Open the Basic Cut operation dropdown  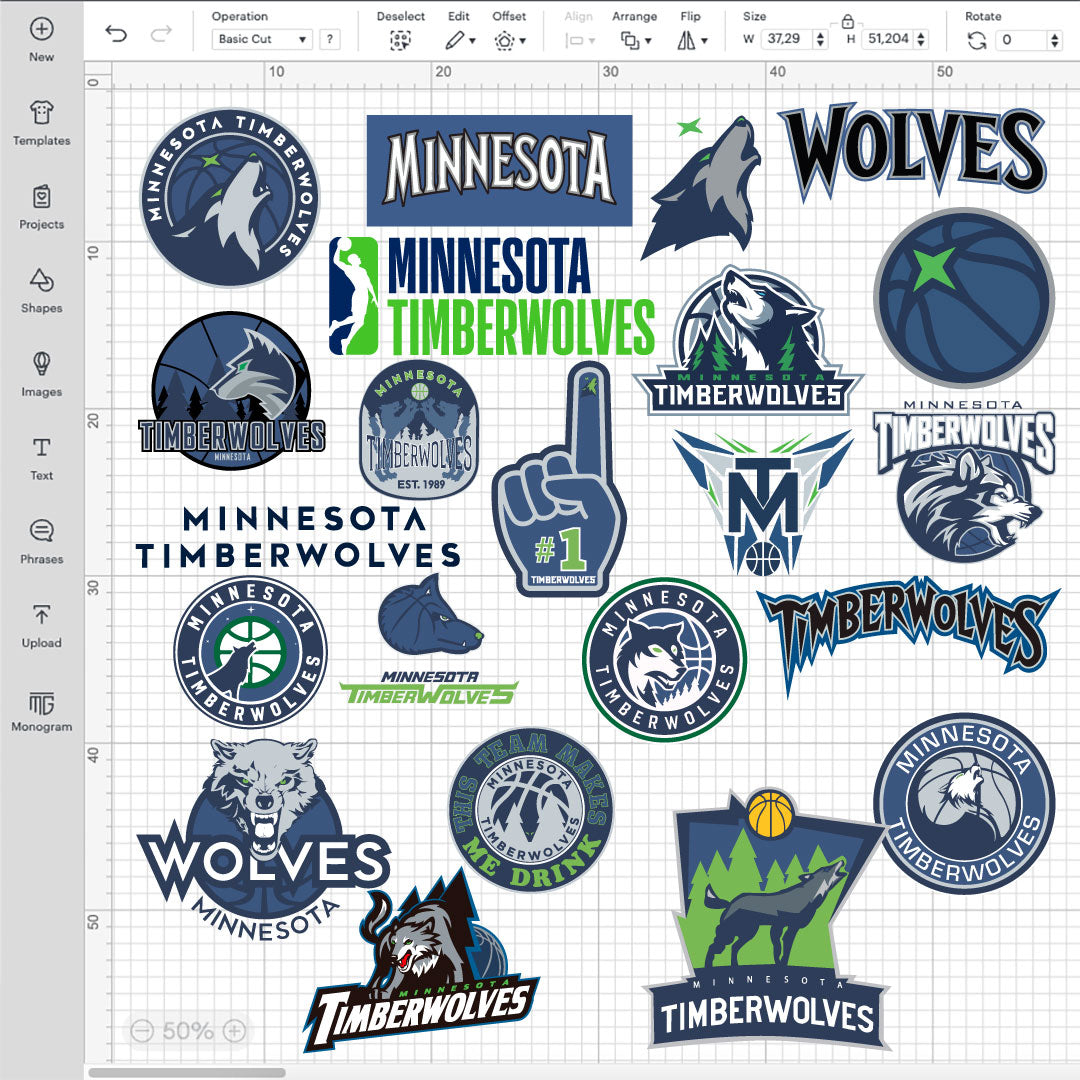264,40
